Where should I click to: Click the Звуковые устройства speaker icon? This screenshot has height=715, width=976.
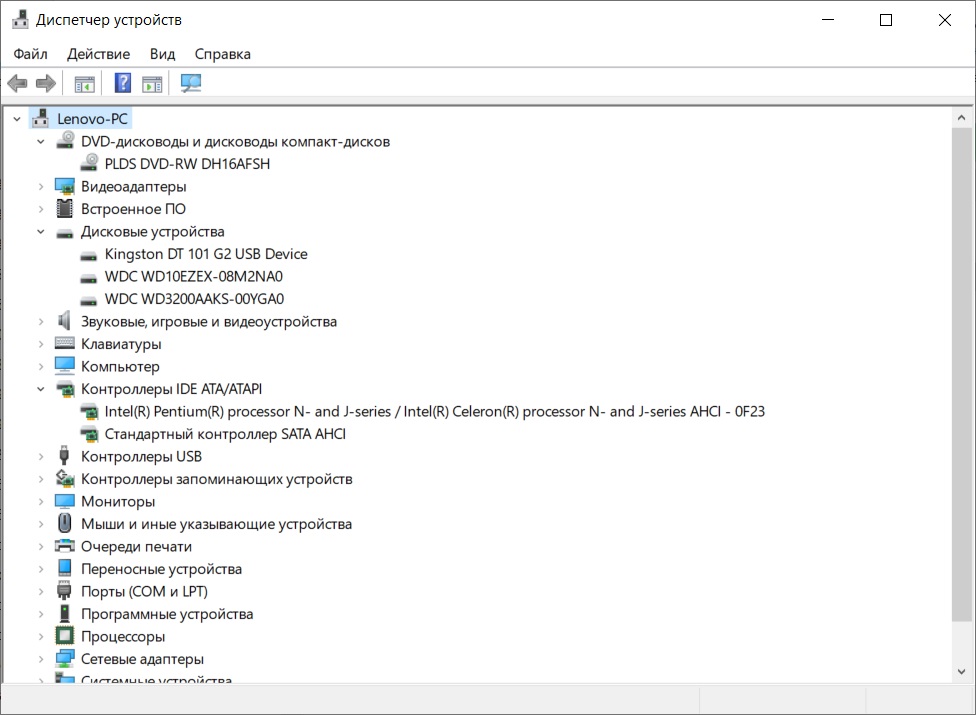65,322
